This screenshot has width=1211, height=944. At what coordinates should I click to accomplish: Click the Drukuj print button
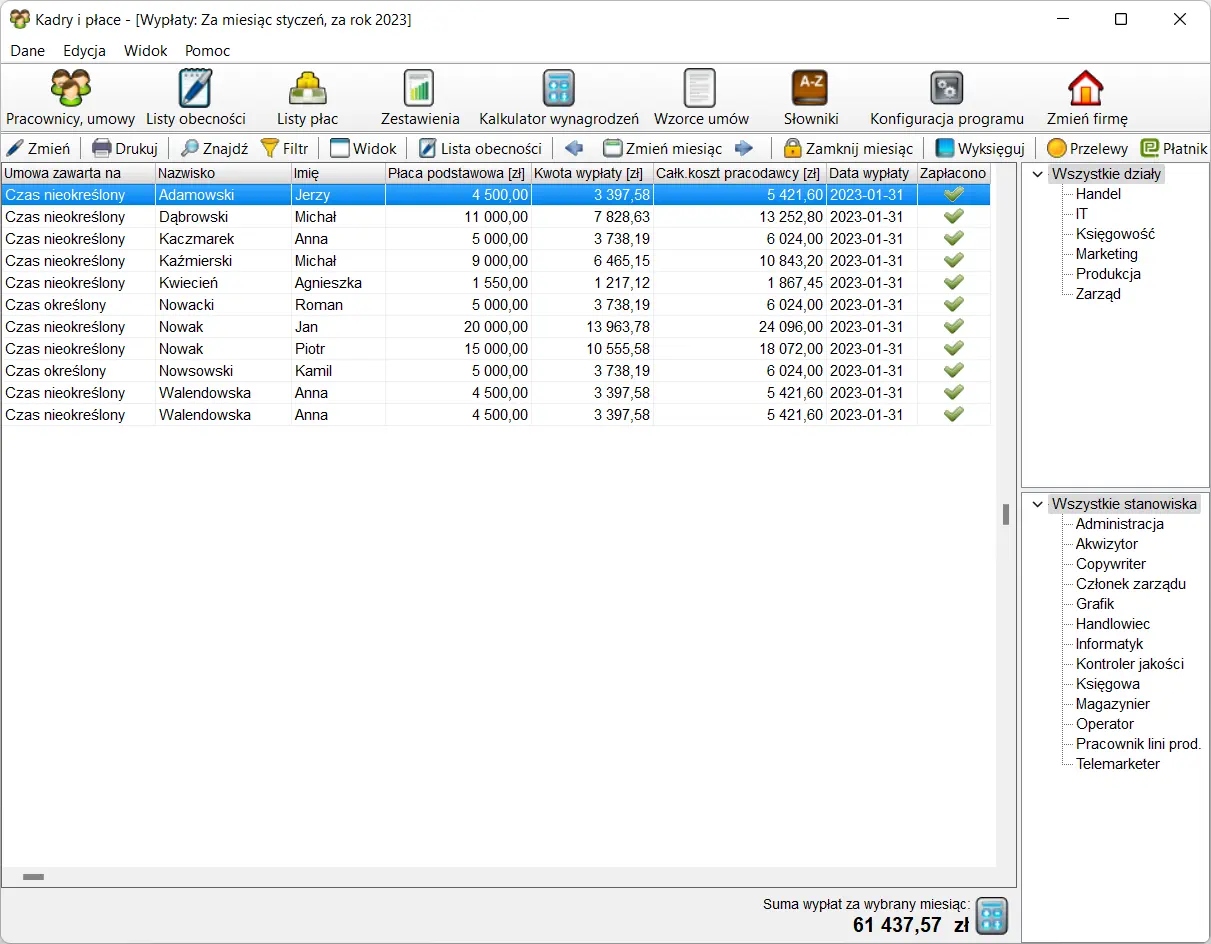pyautogui.click(x=125, y=149)
